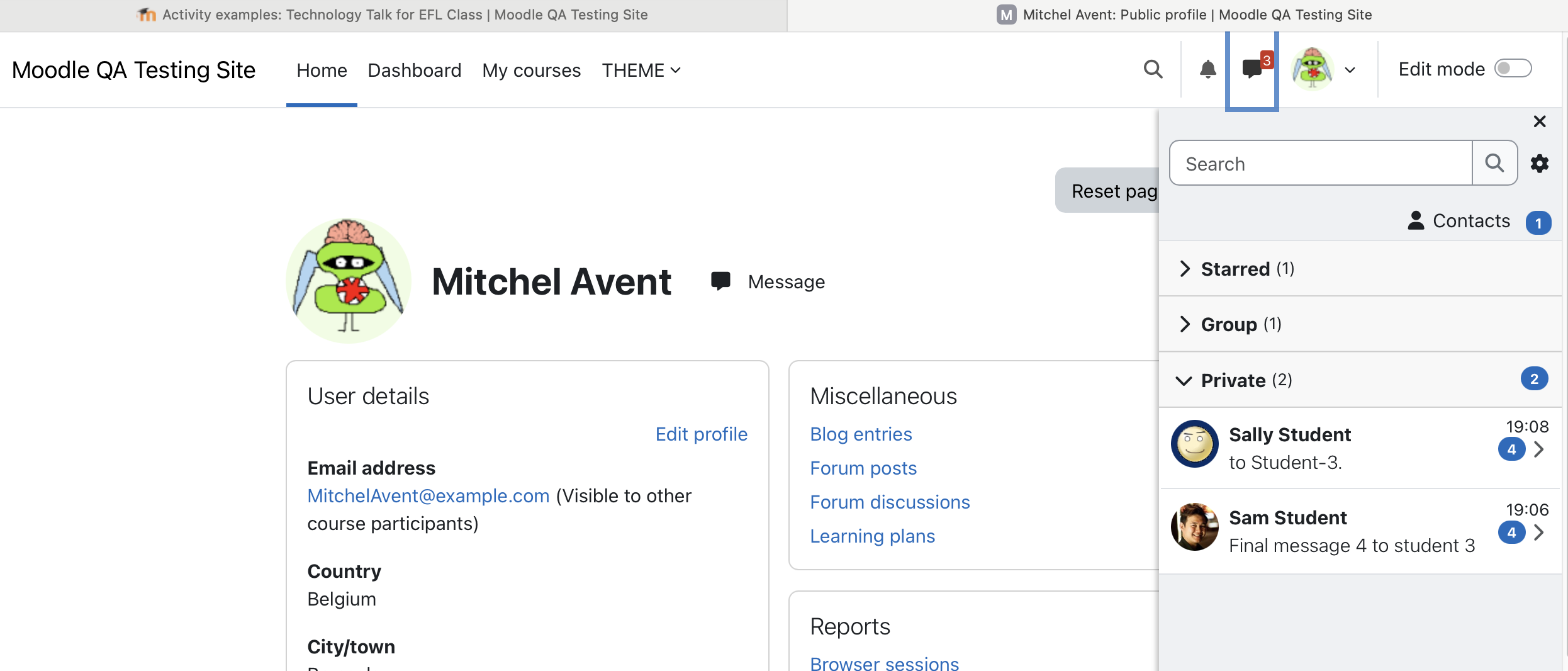
Task: Click the Reset page button
Action: click(x=1107, y=191)
